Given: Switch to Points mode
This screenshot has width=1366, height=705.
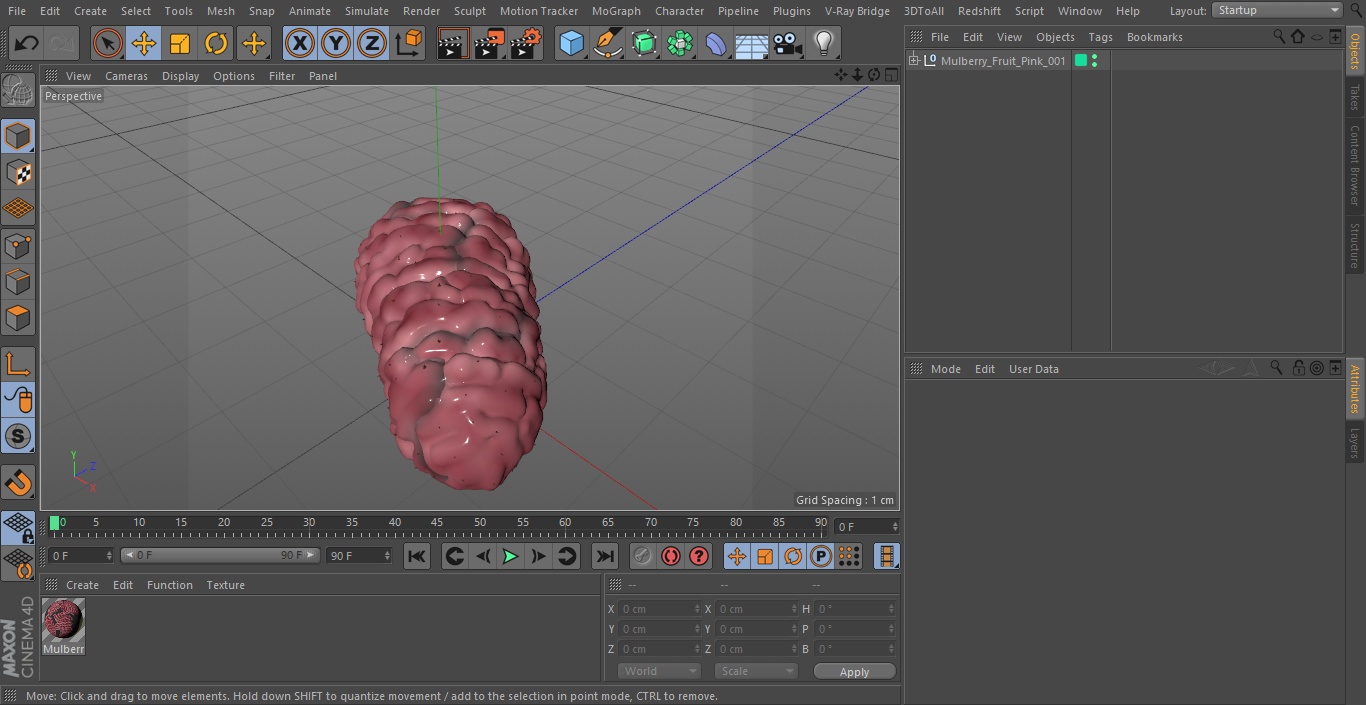Looking at the screenshot, I should tap(18, 245).
